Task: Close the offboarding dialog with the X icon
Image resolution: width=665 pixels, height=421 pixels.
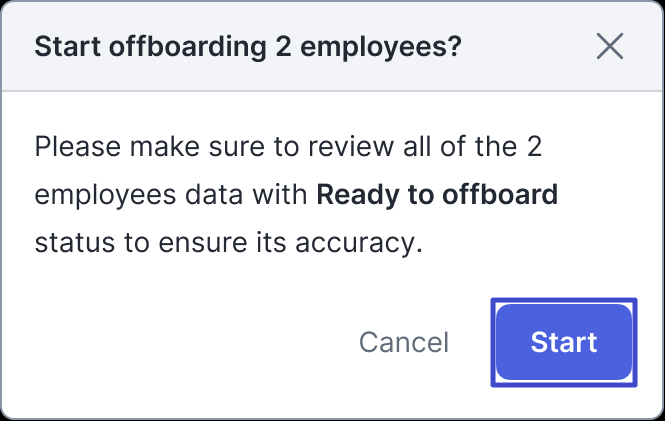Action: coord(610,46)
